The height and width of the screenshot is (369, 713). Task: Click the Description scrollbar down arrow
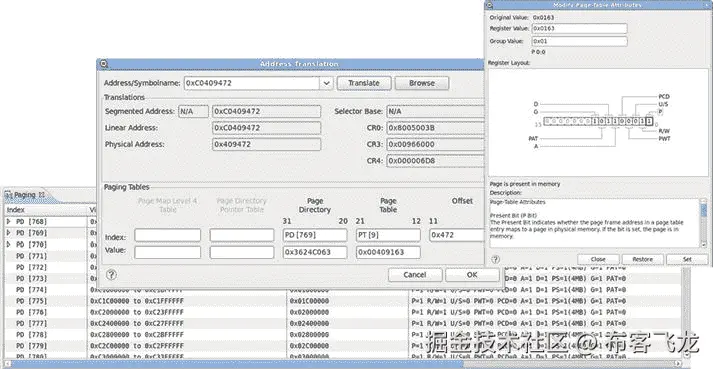click(x=703, y=245)
